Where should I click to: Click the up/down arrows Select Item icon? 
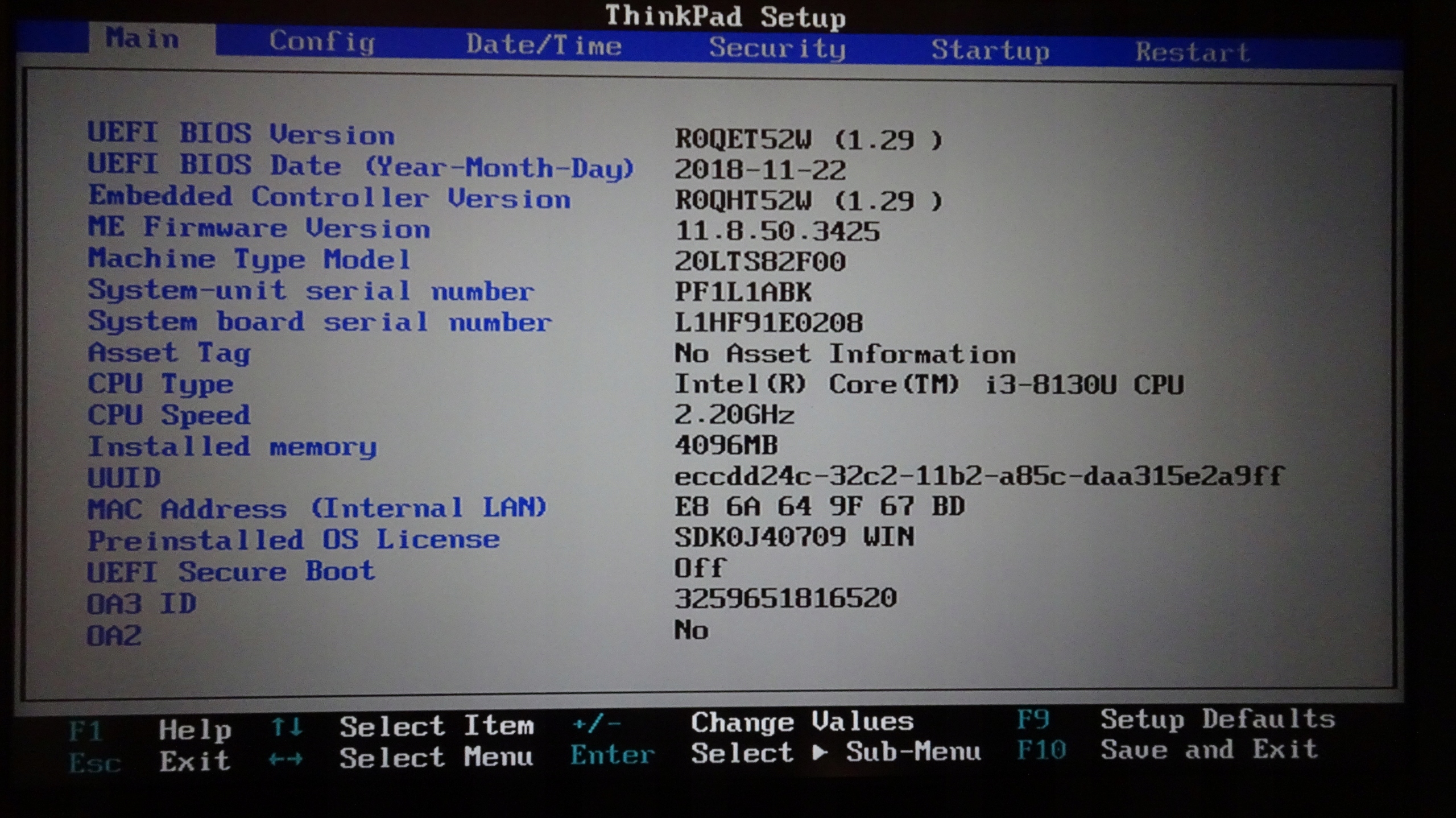(286, 728)
